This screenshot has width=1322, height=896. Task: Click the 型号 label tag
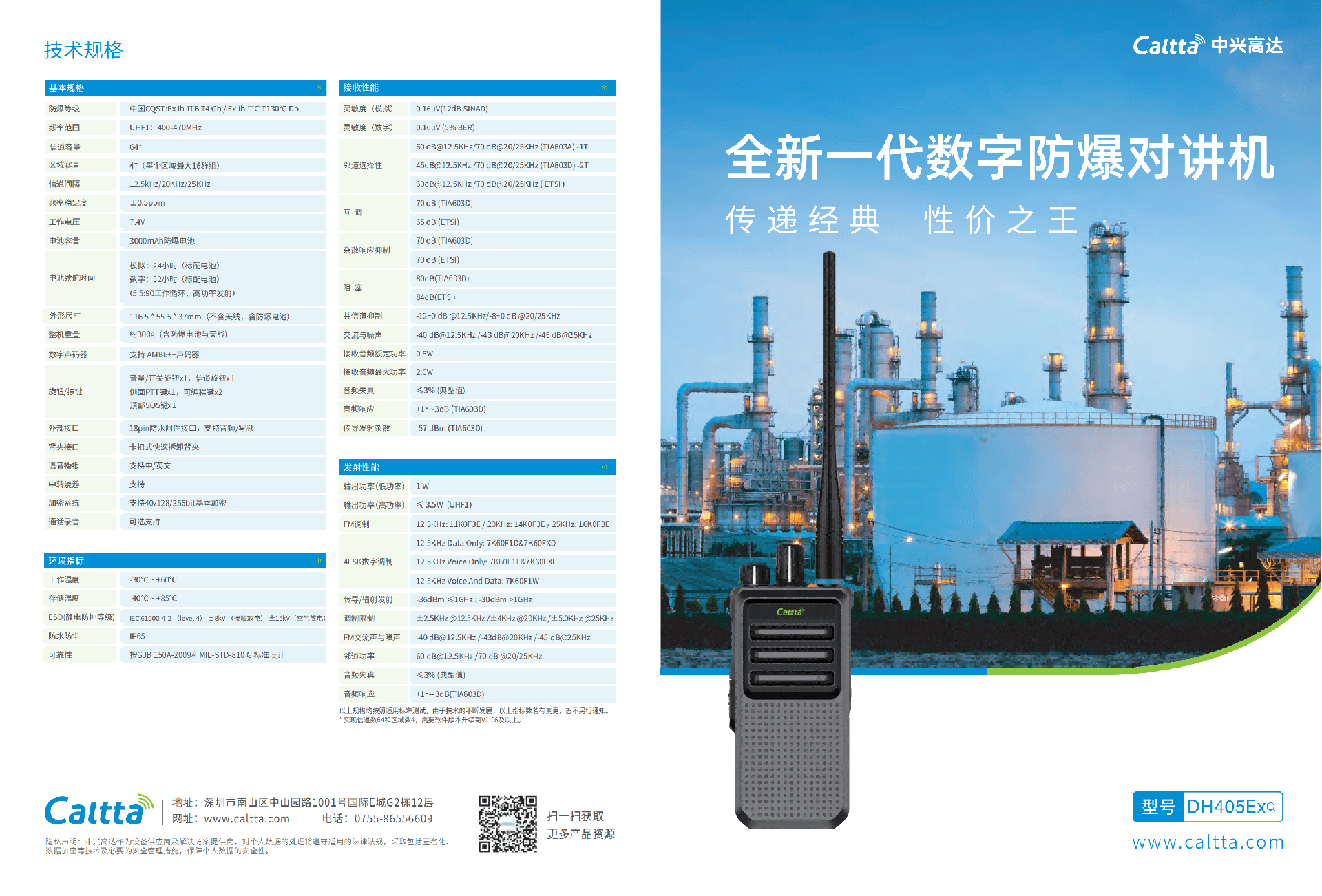pos(1158,807)
